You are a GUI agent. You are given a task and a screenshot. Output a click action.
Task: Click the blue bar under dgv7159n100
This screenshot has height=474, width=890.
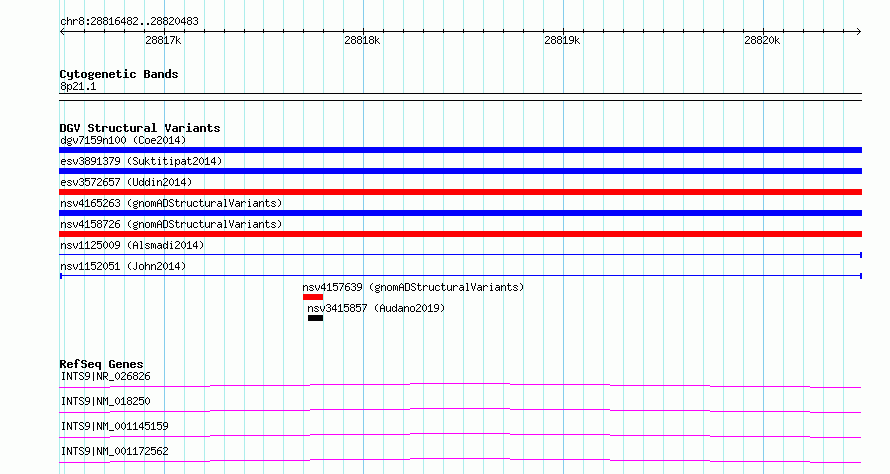460,150
